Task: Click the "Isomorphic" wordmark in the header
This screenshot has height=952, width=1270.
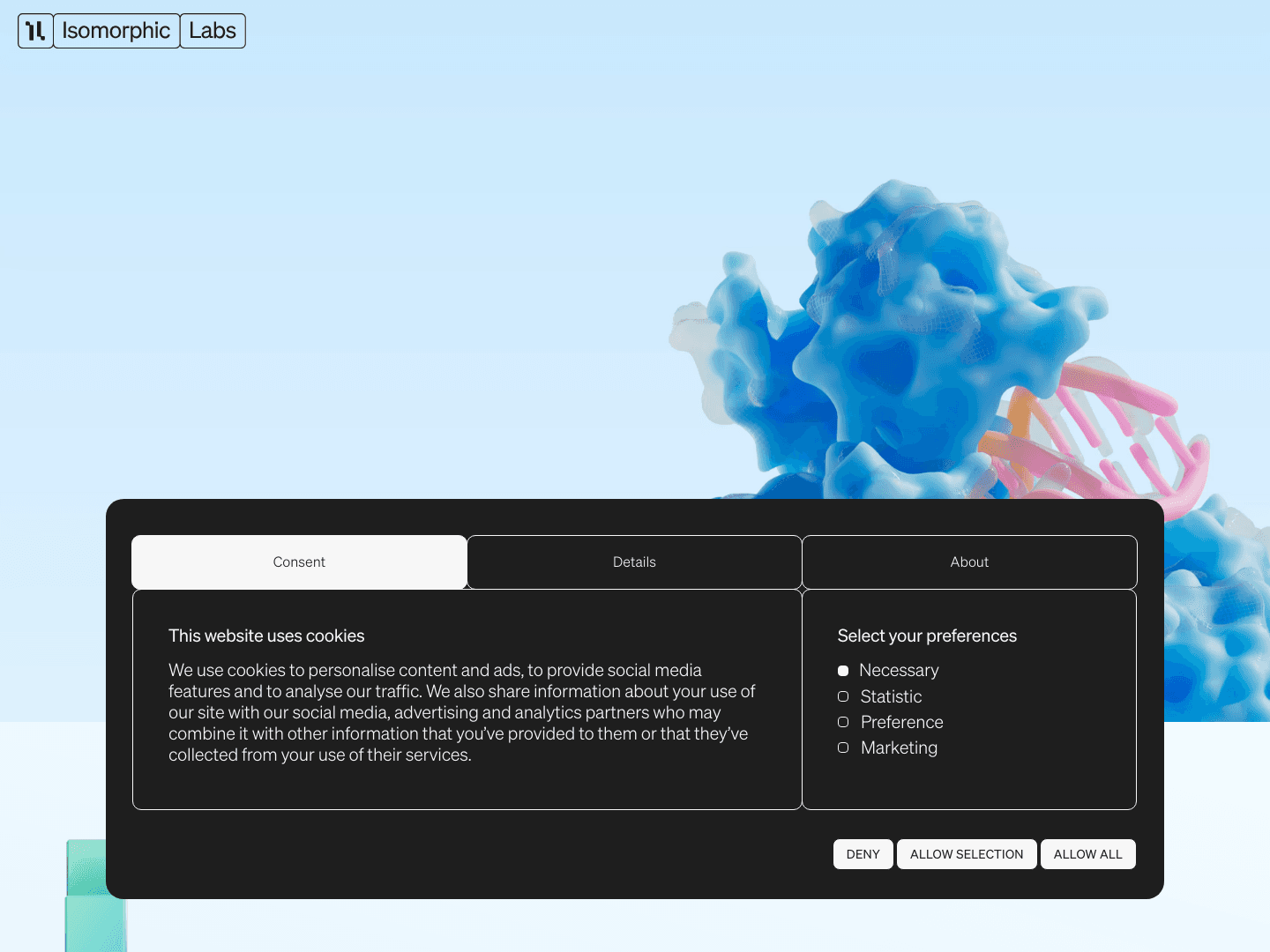Action: (x=116, y=30)
